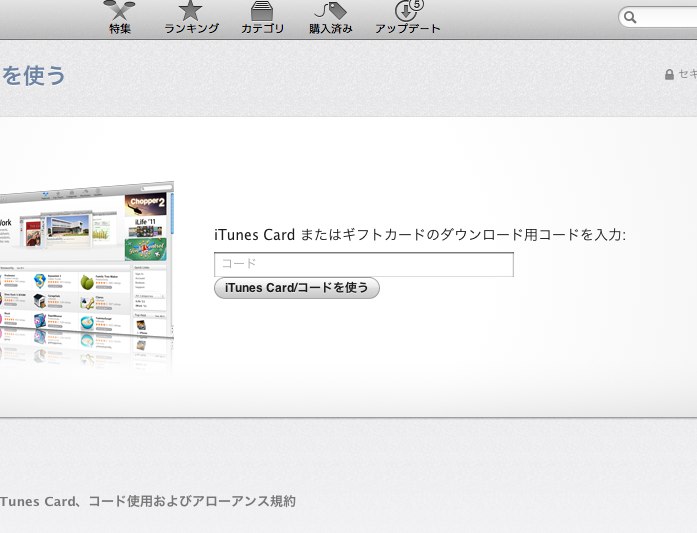Open iTunes Card、コード使用およびアローアンス規約 link
This screenshot has height=533, width=697.
click(x=148, y=501)
